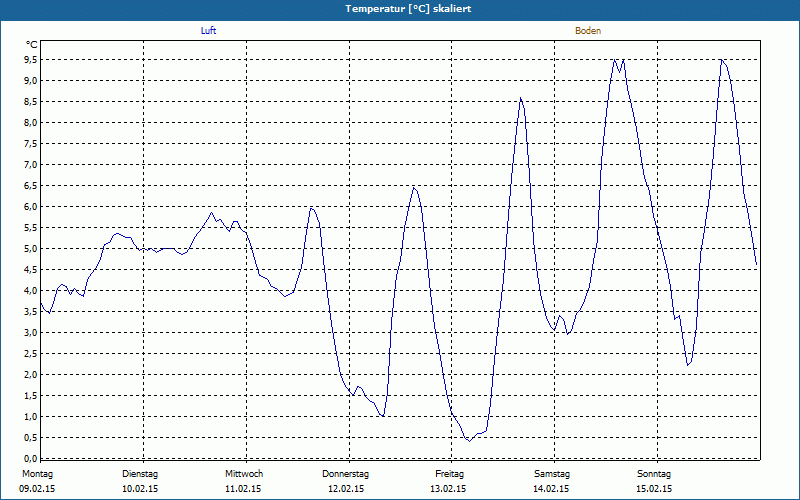Click the °C unit label on the axis
The width and height of the screenshot is (800, 500).
coord(32,45)
